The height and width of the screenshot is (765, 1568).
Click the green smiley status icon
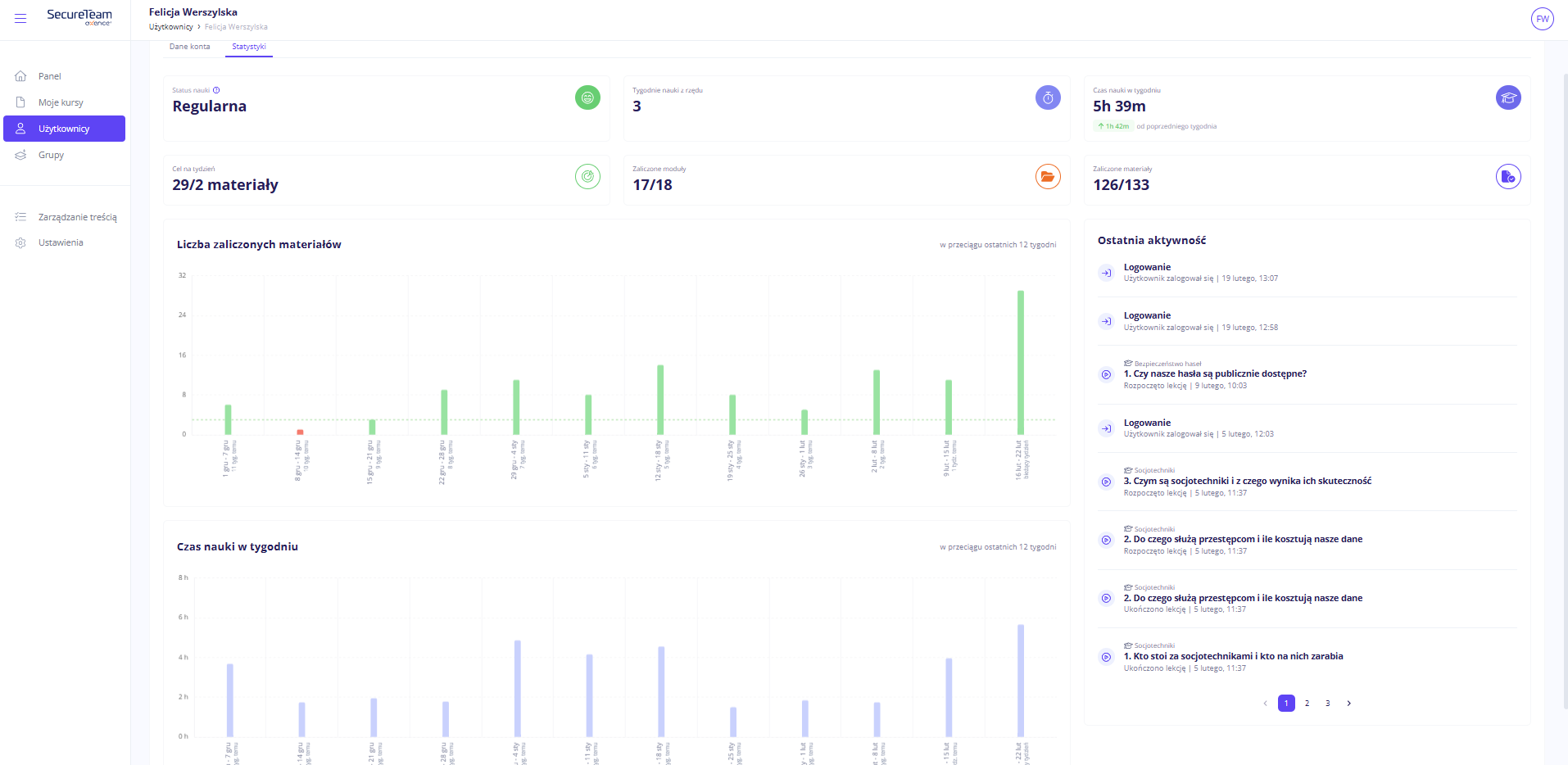coord(587,97)
